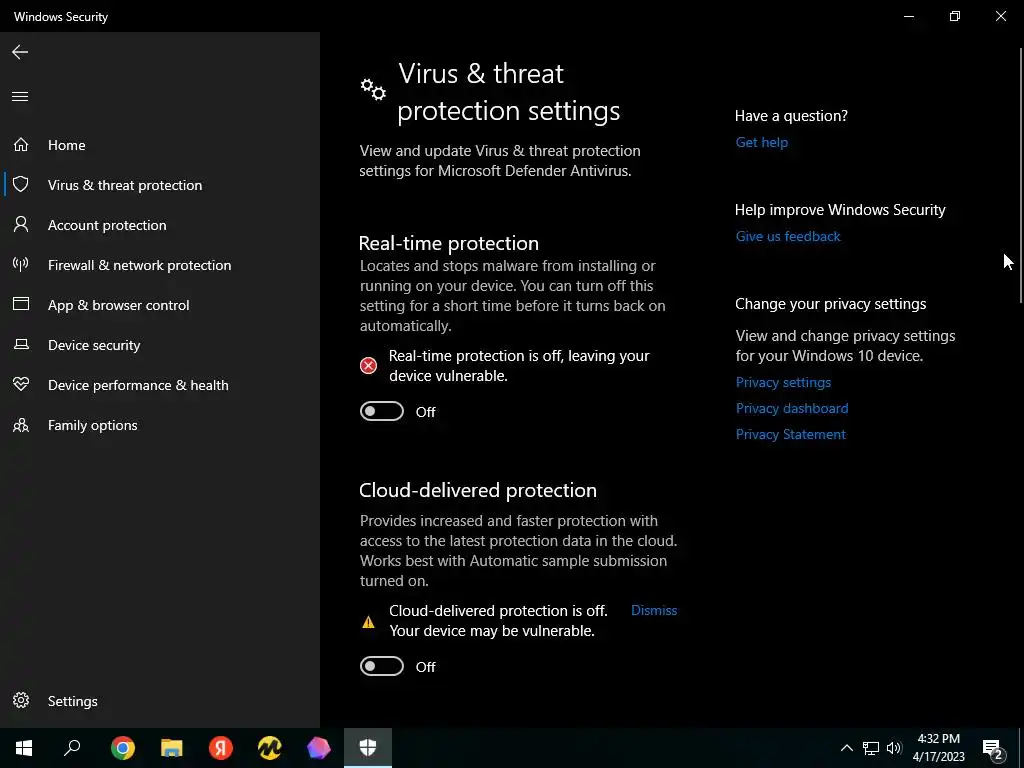Open Privacy settings link
This screenshot has height=768, width=1024.
[x=783, y=382]
